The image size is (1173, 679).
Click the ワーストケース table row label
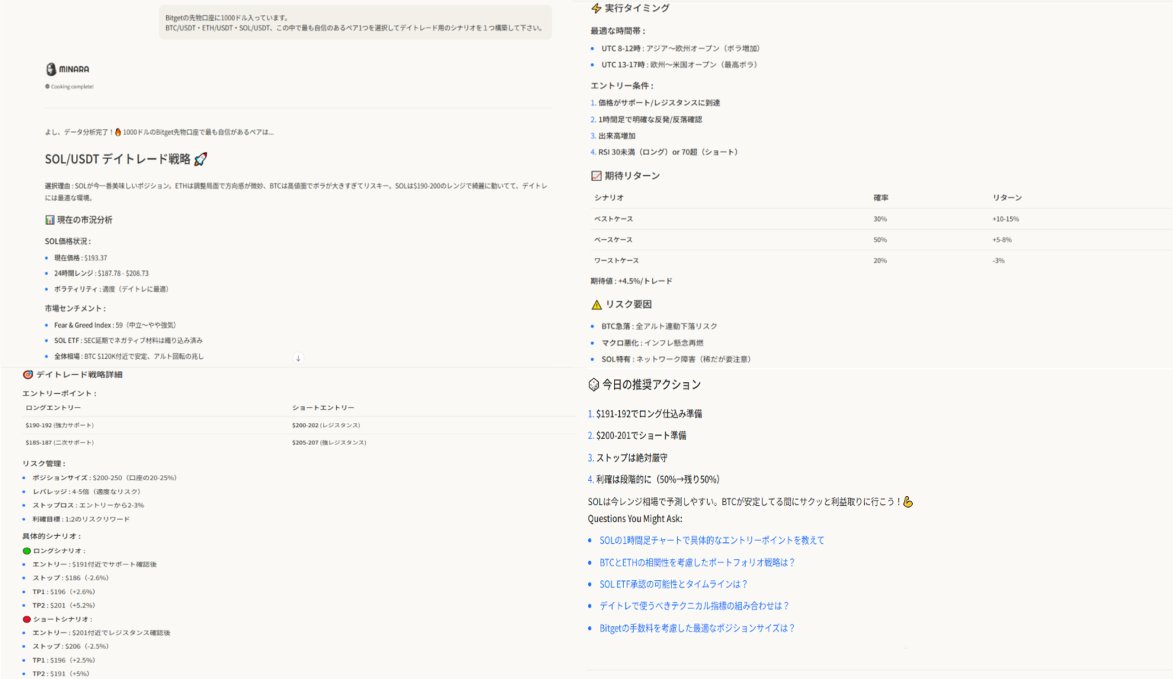616,261
